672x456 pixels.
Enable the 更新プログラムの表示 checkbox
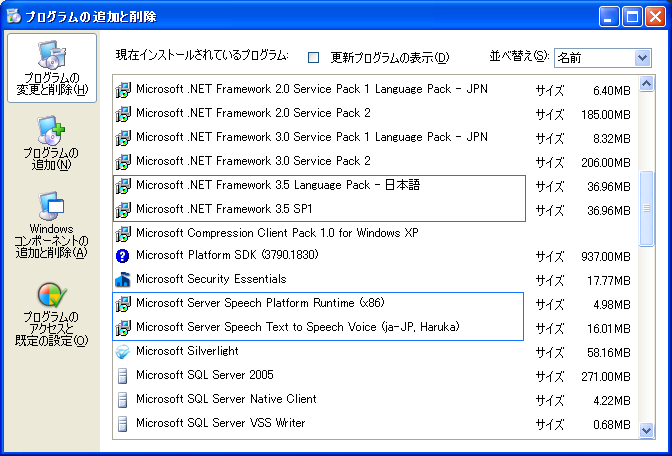tap(313, 57)
